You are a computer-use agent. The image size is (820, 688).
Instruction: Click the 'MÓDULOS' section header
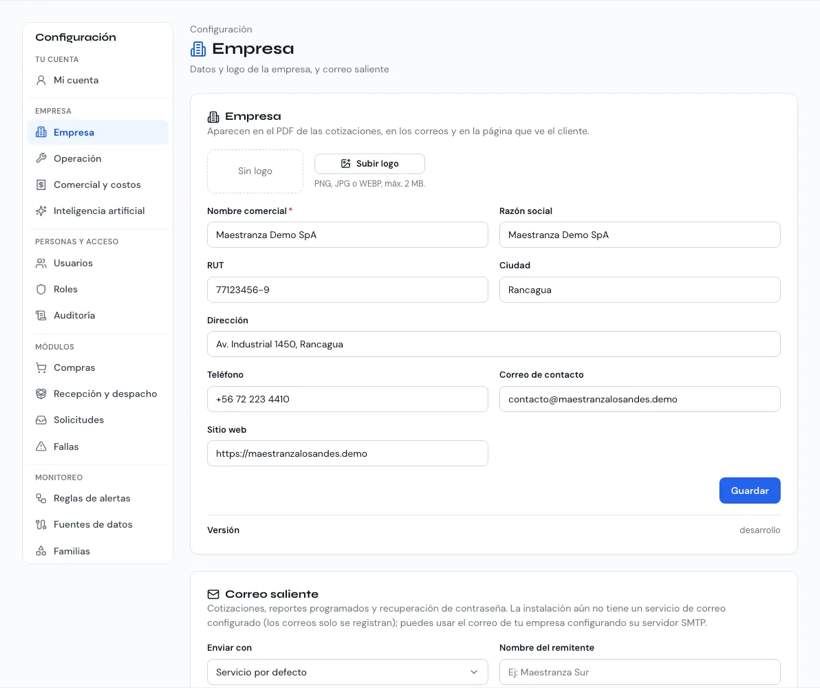click(x=54, y=347)
